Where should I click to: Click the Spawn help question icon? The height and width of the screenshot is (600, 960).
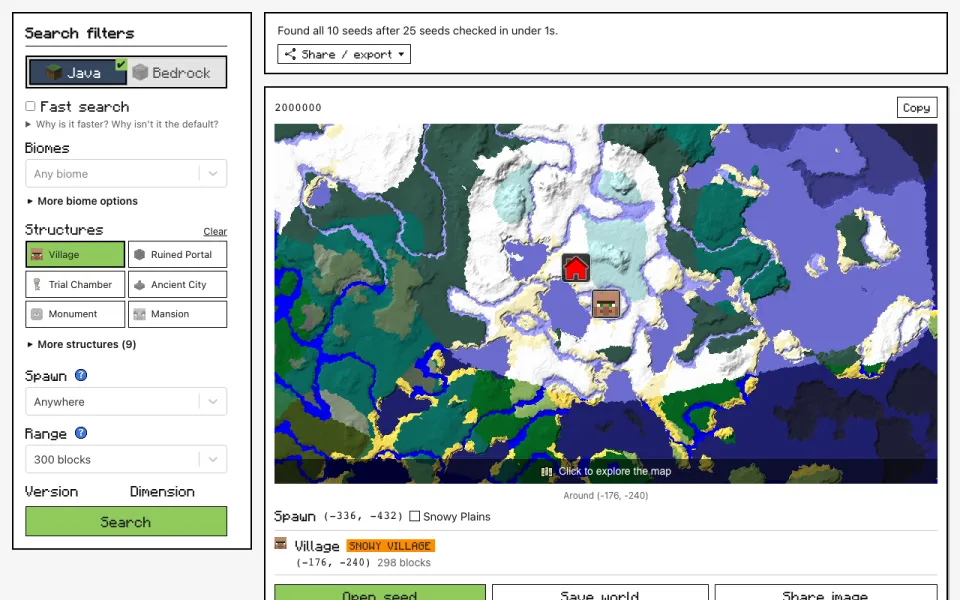click(81, 375)
